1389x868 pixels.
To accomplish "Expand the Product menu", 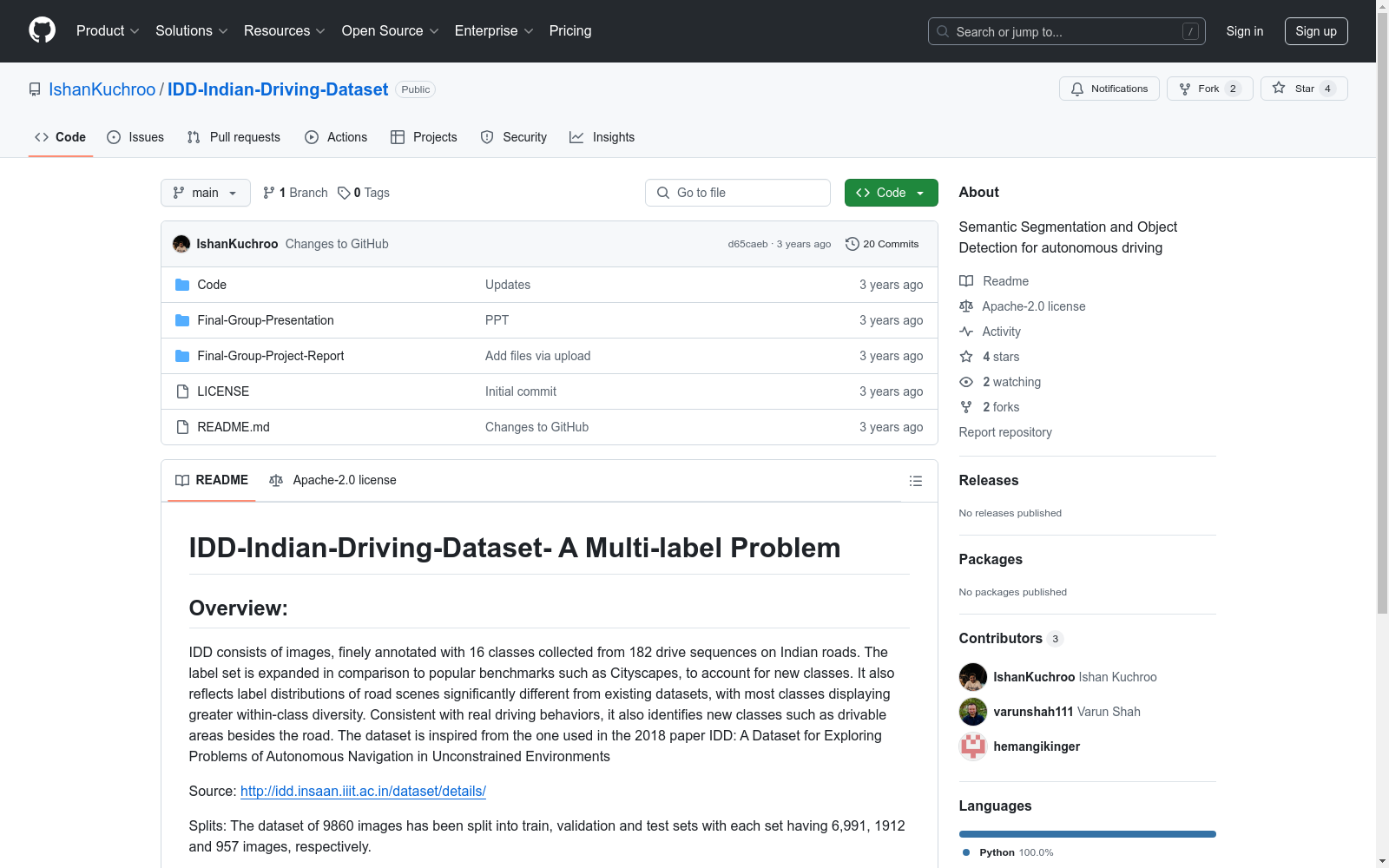I will tap(108, 31).
